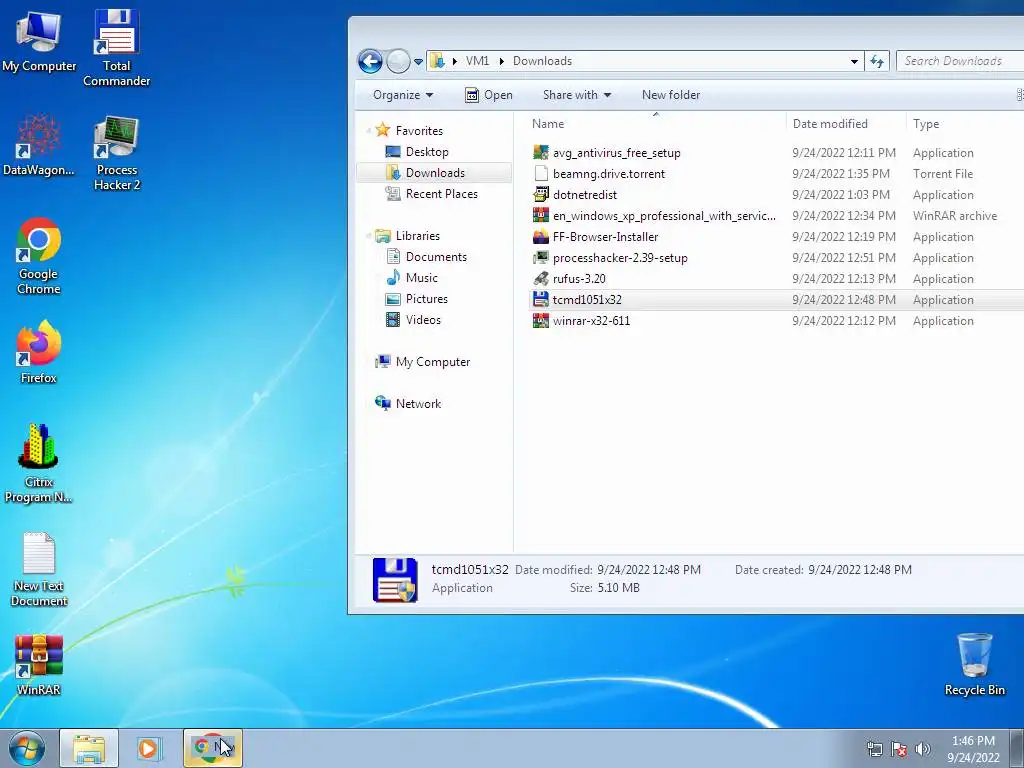Open Action Center flag tray icon
This screenshot has width=1024, height=768.
click(x=899, y=749)
